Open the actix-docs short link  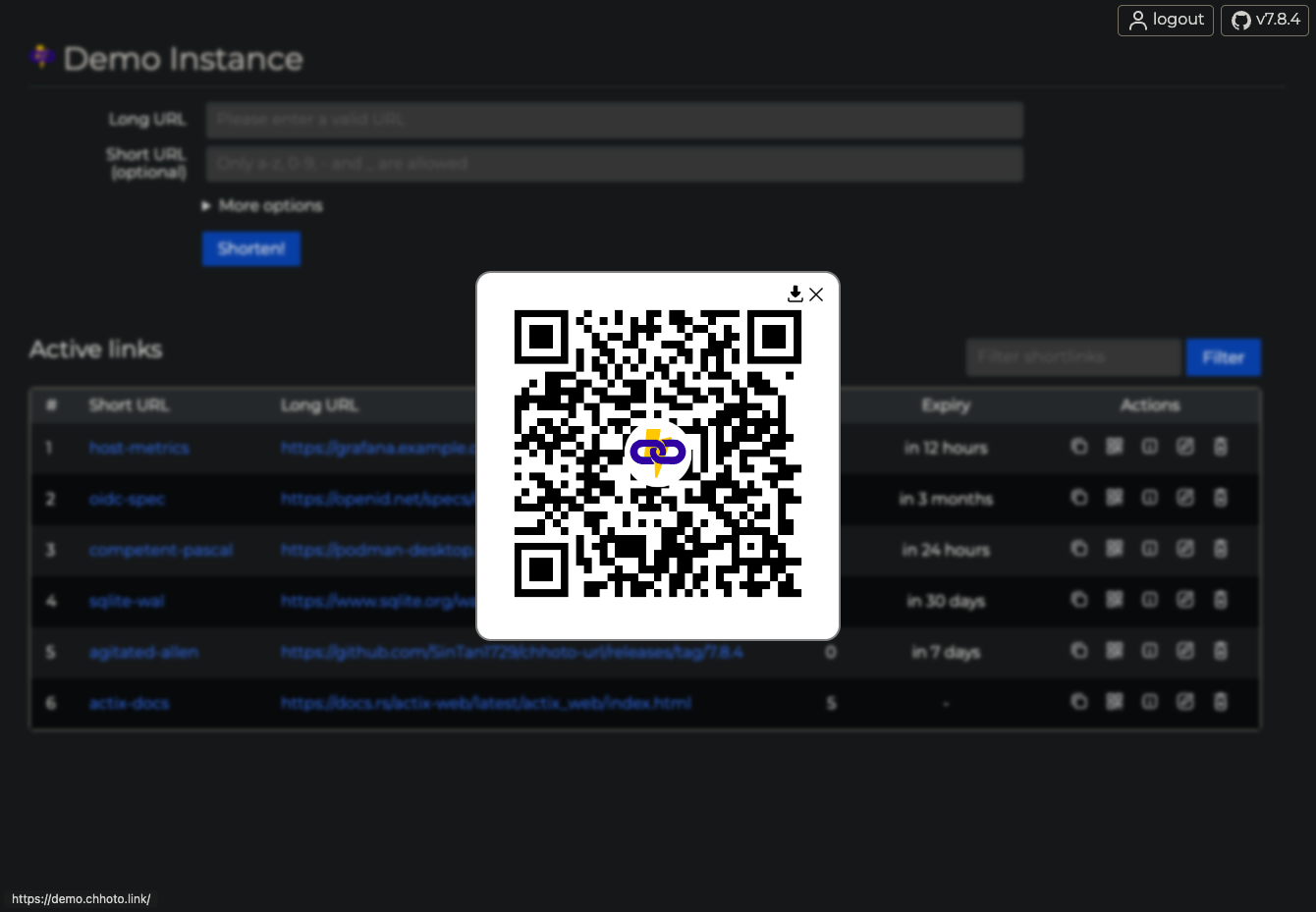(x=129, y=703)
